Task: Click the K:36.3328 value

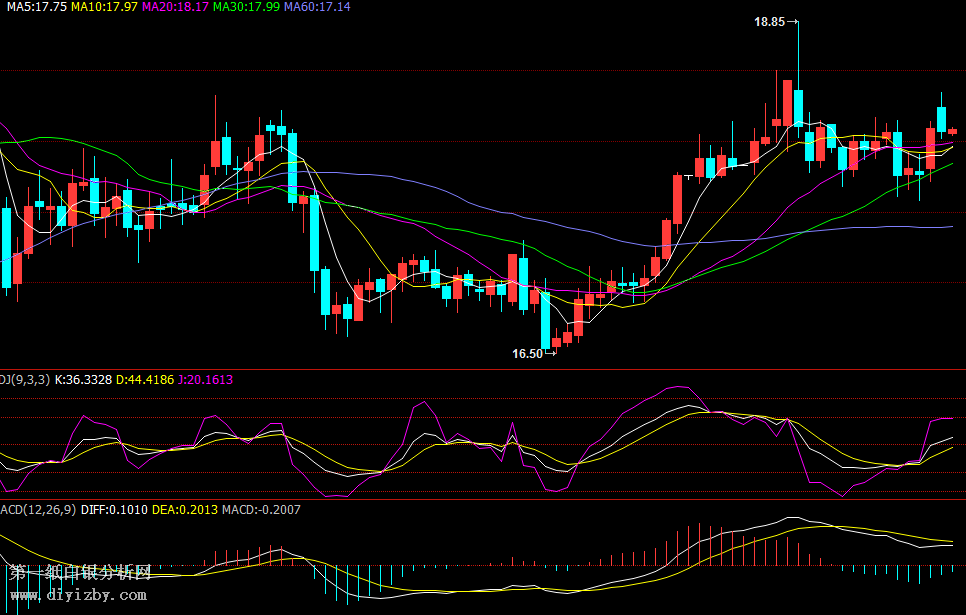Action: [86, 380]
